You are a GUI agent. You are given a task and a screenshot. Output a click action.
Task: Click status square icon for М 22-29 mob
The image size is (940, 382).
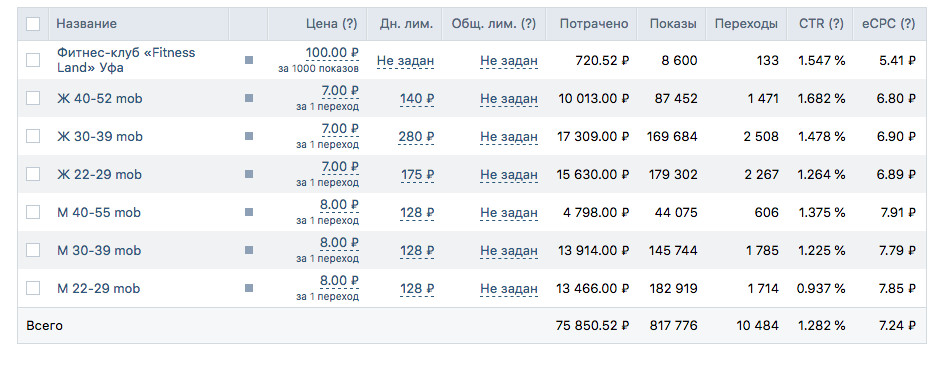coord(249,288)
